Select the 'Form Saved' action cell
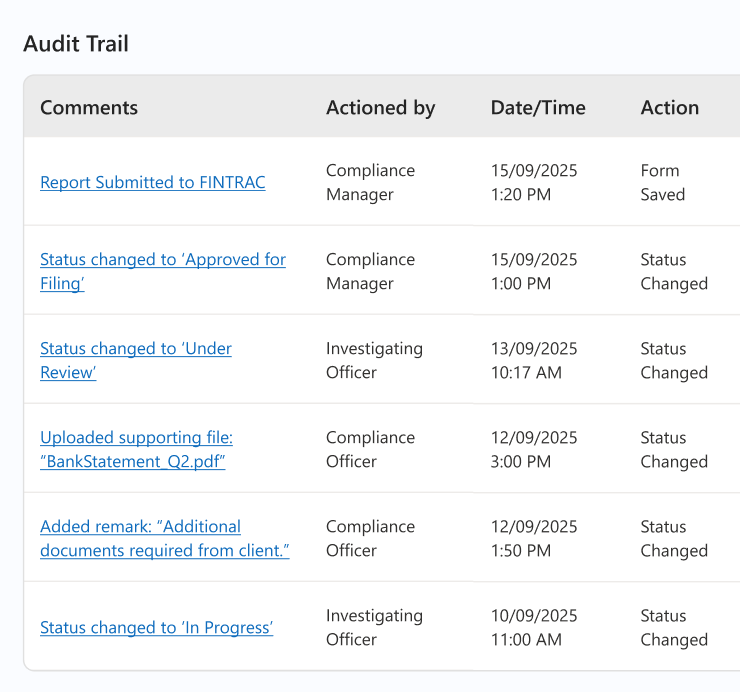The image size is (740, 692). 662,183
